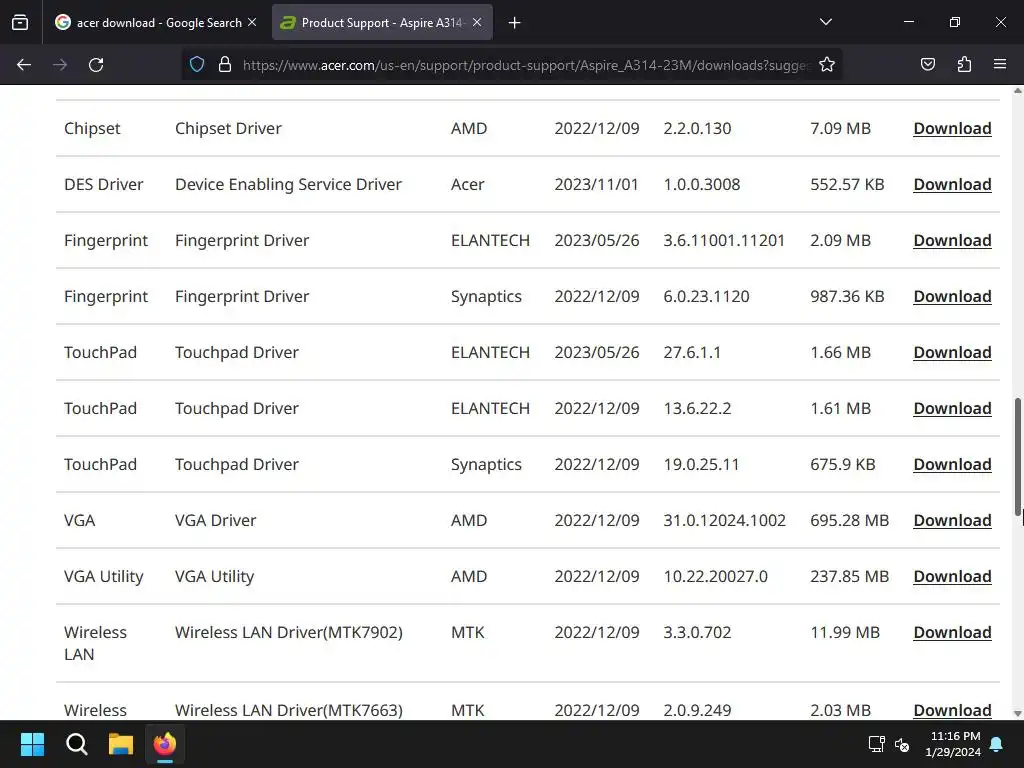Image resolution: width=1024 pixels, height=768 pixels.
Task: Click the 'DES Driver' category cell
Action: coord(103,185)
